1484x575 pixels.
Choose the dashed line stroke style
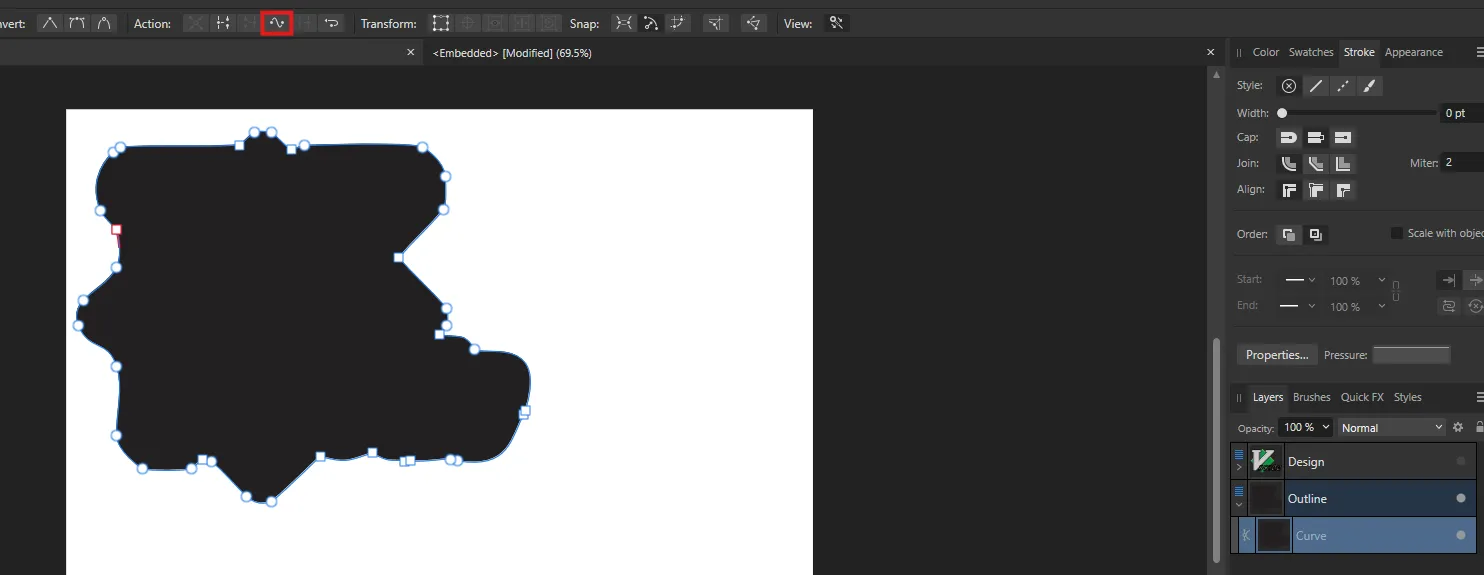point(1343,86)
